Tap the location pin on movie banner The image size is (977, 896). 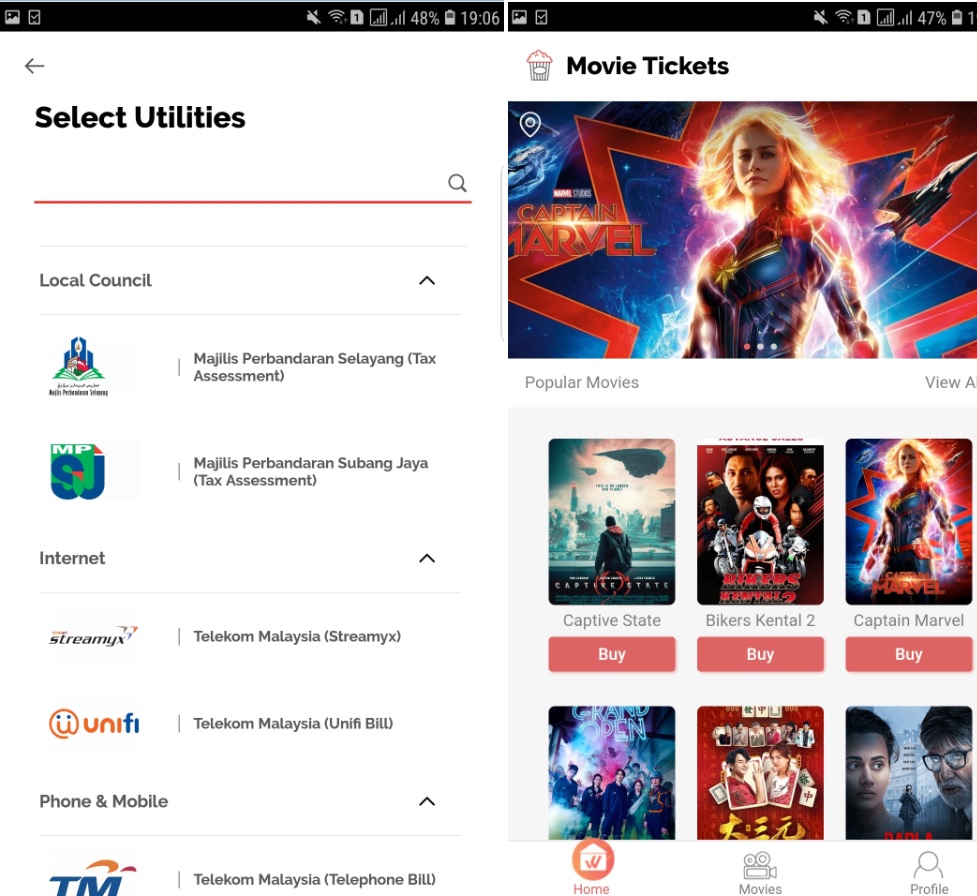530,124
